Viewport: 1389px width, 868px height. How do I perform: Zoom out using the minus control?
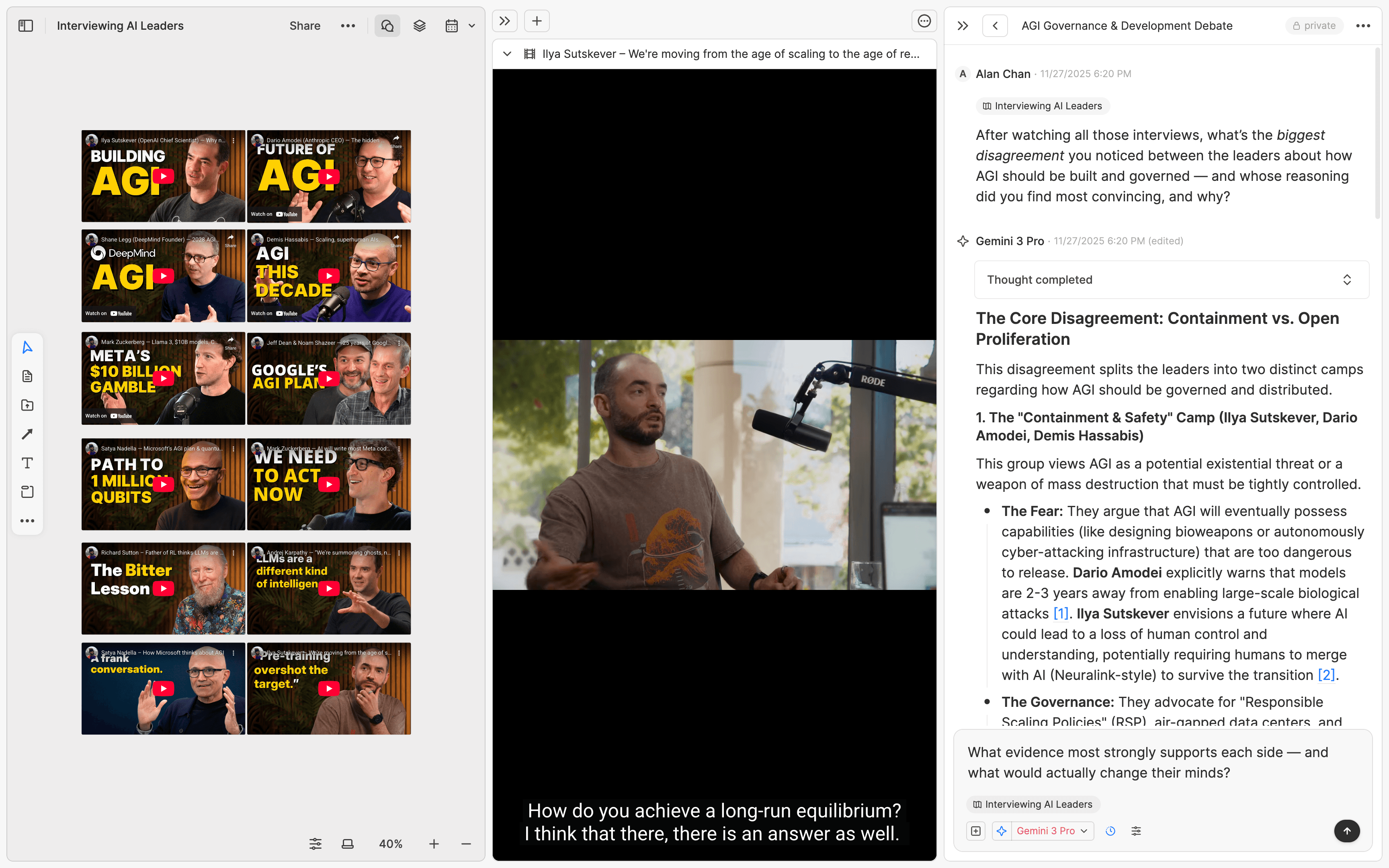click(465, 843)
